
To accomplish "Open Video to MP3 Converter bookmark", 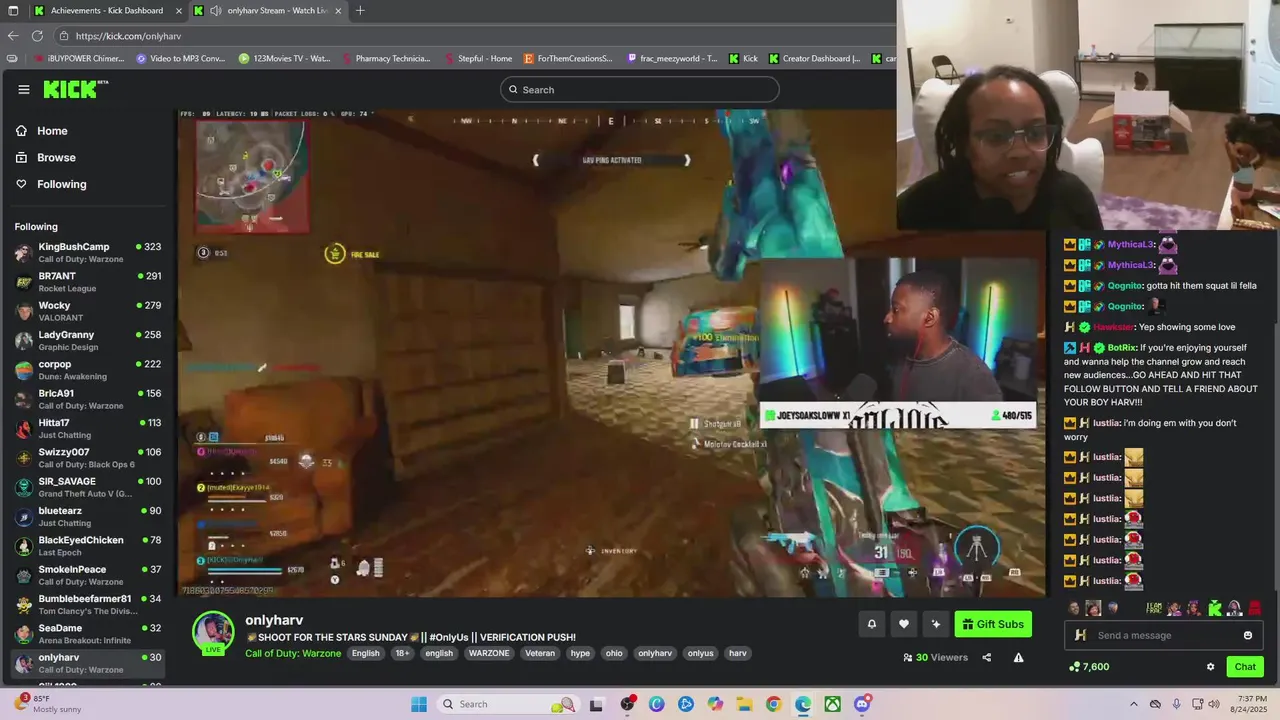I will [x=180, y=58].
